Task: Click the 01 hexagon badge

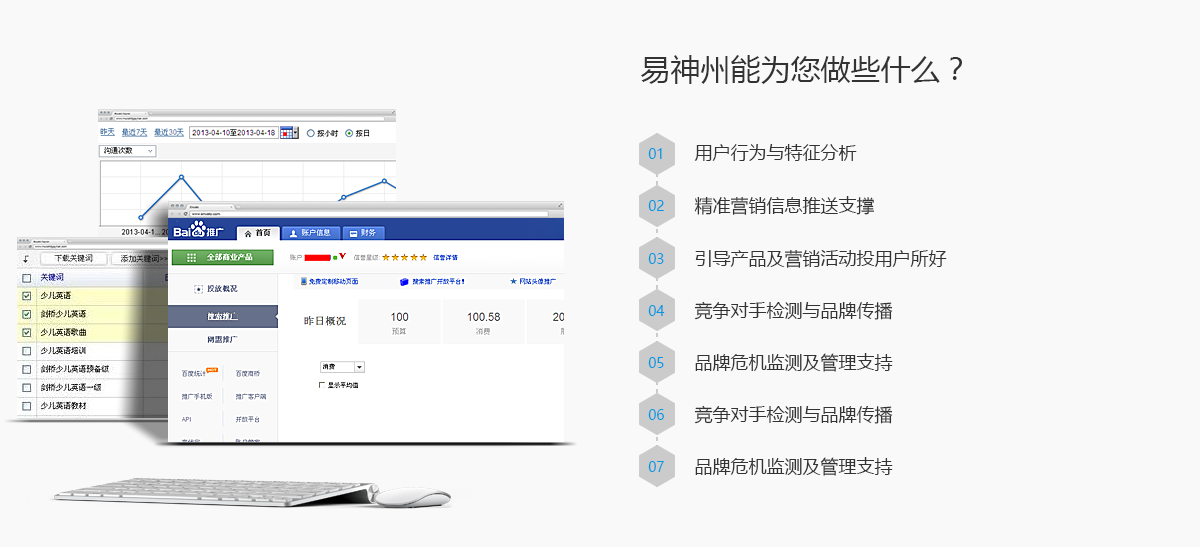Action: click(x=656, y=153)
